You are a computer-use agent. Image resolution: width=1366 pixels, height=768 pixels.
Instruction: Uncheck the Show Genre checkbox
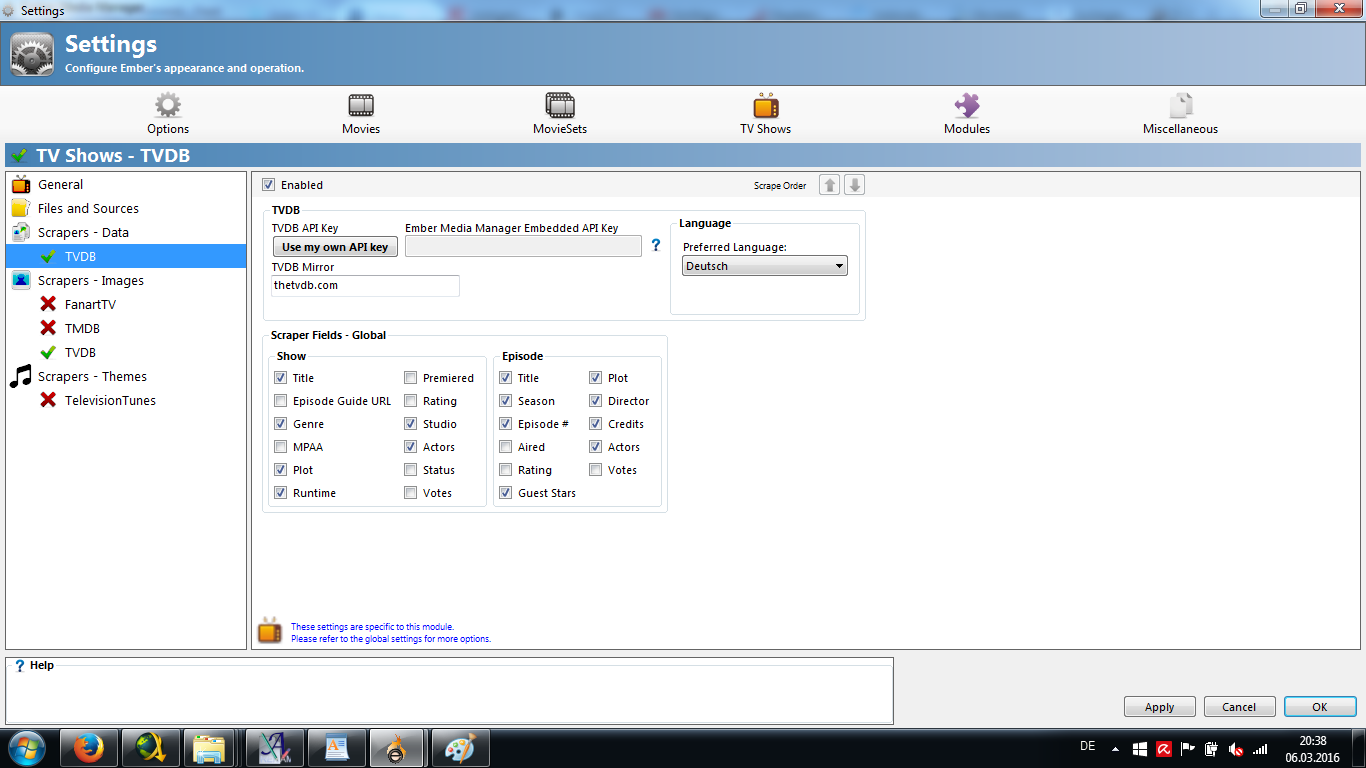tap(281, 424)
